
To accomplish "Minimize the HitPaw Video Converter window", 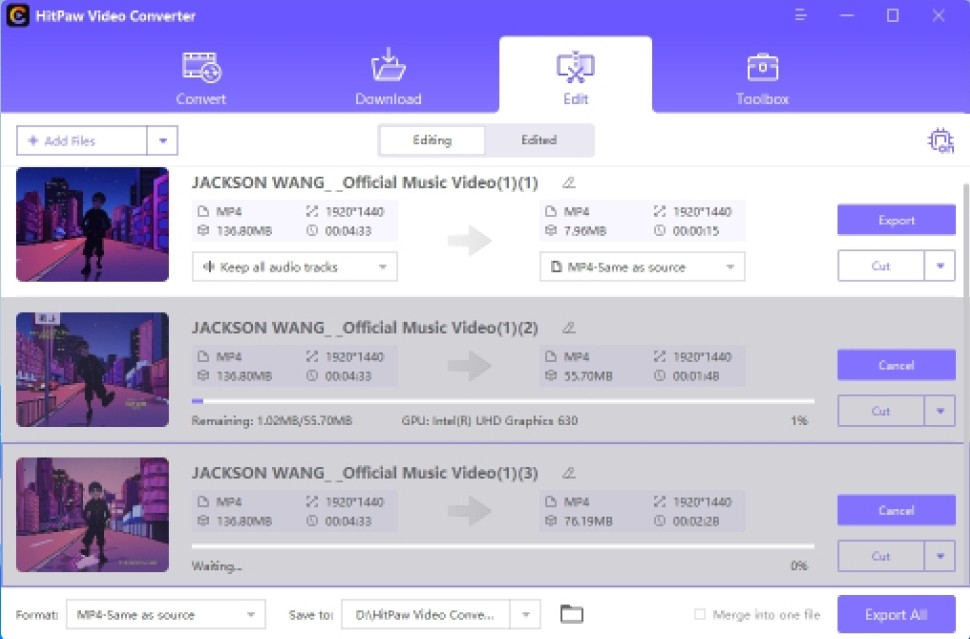I will 847,15.
